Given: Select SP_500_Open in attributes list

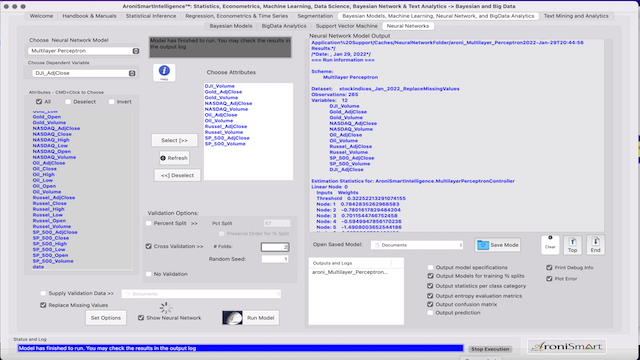Looking at the screenshot, I should pyautogui.click(x=50, y=255).
